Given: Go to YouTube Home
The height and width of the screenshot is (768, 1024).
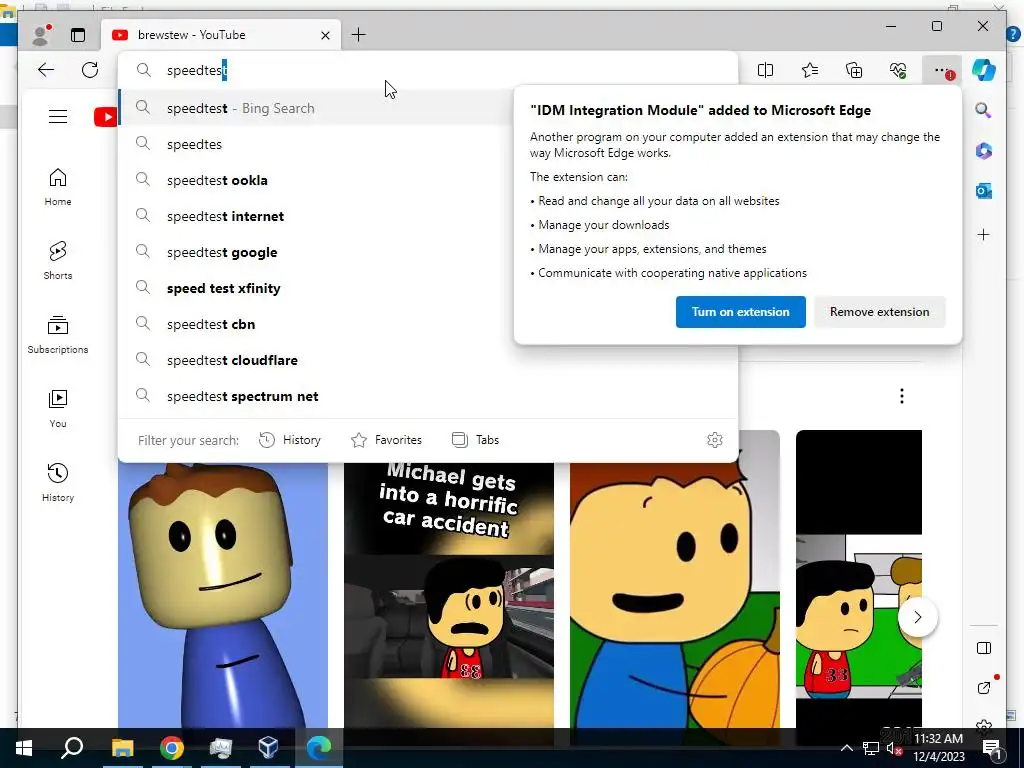Looking at the screenshot, I should point(58,187).
